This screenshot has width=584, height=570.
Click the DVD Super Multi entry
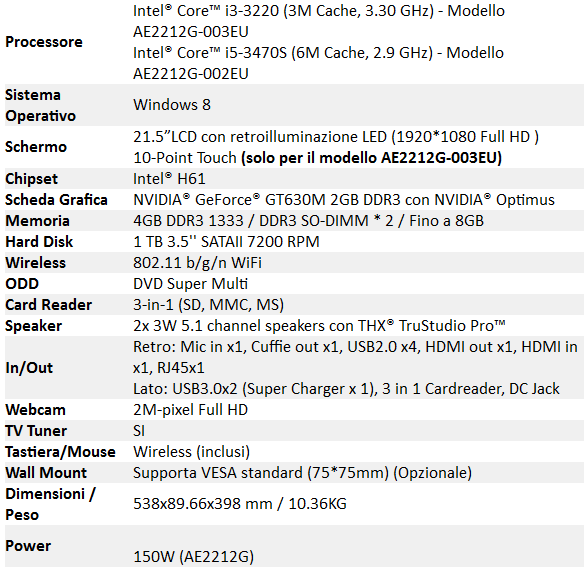click(190, 284)
